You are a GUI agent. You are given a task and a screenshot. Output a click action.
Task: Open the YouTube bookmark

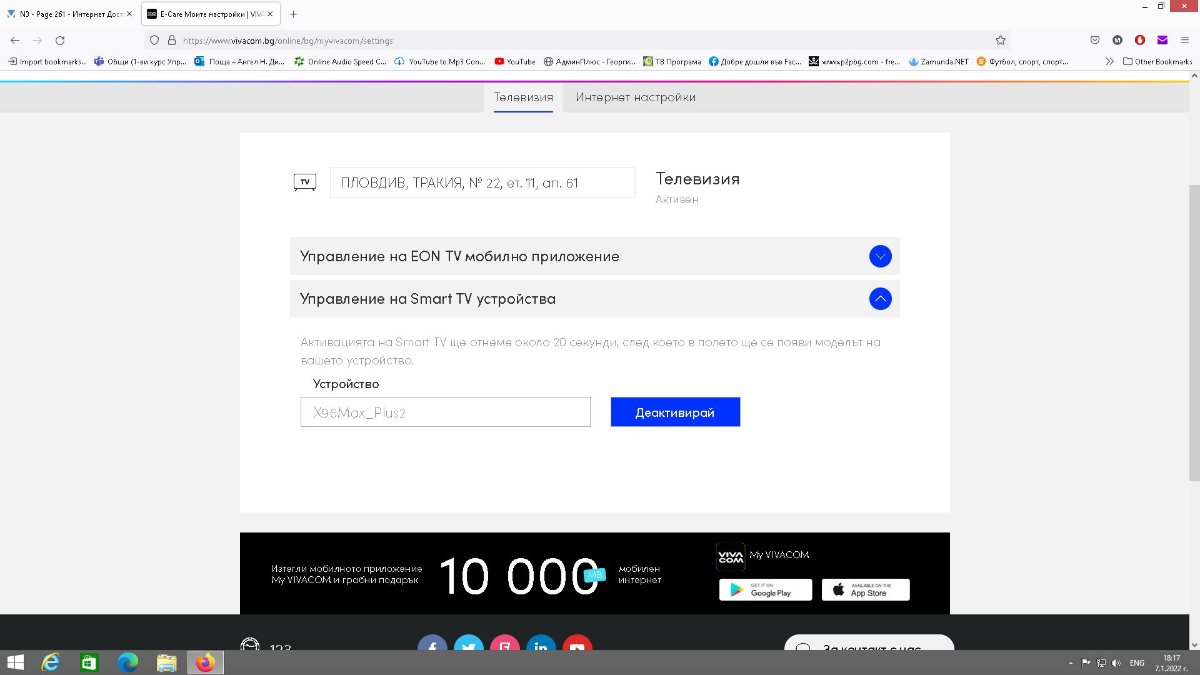(515, 61)
